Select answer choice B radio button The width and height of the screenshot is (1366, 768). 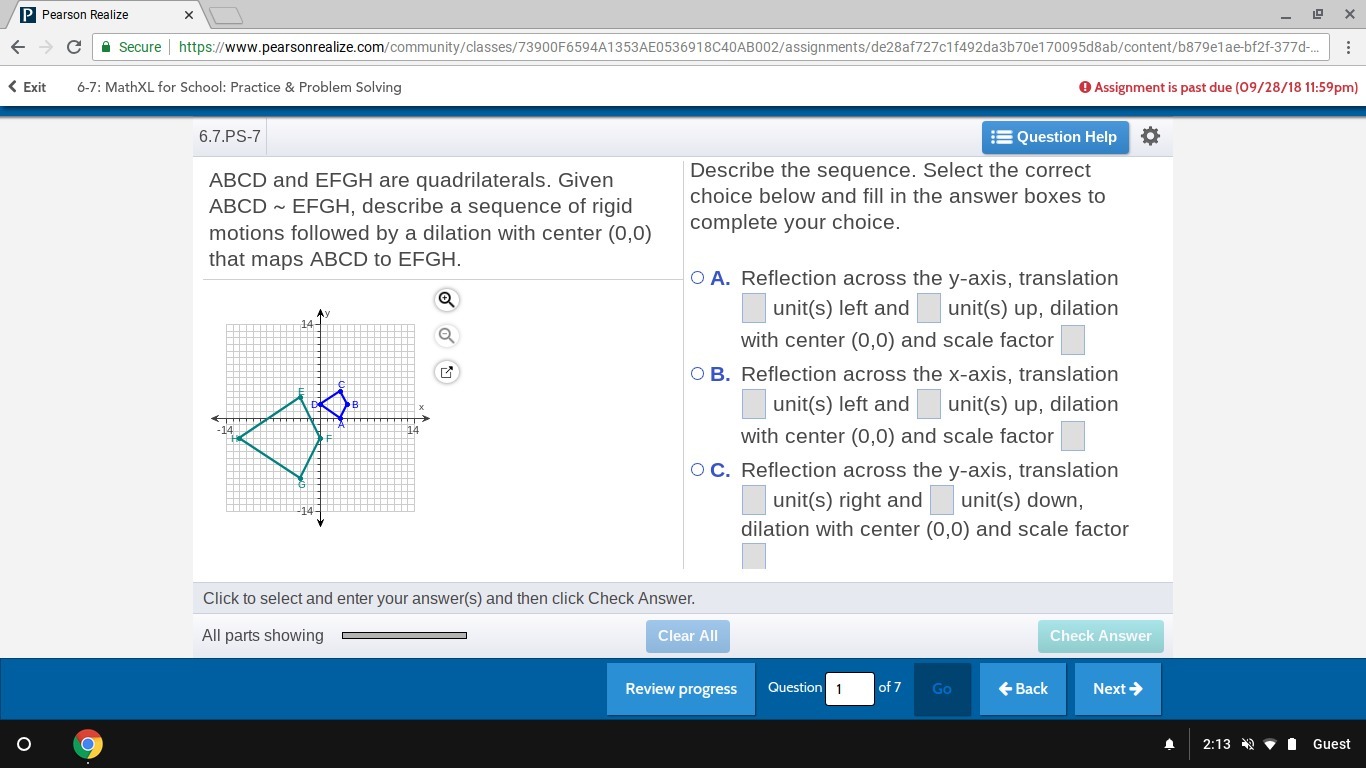(x=697, y=374)
